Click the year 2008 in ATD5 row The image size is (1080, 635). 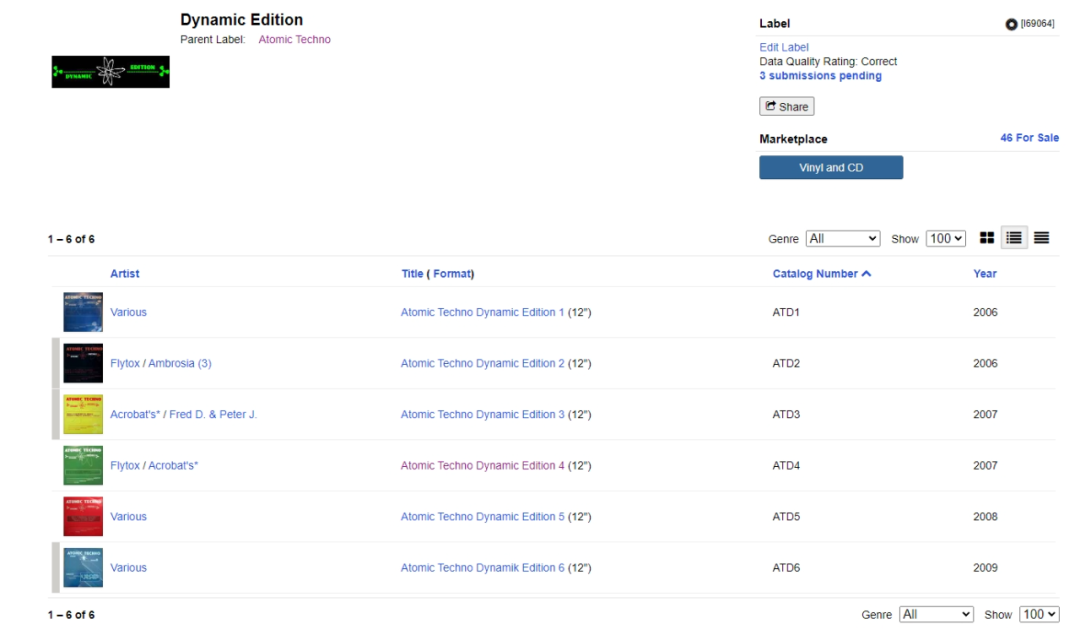coord(985,517)
